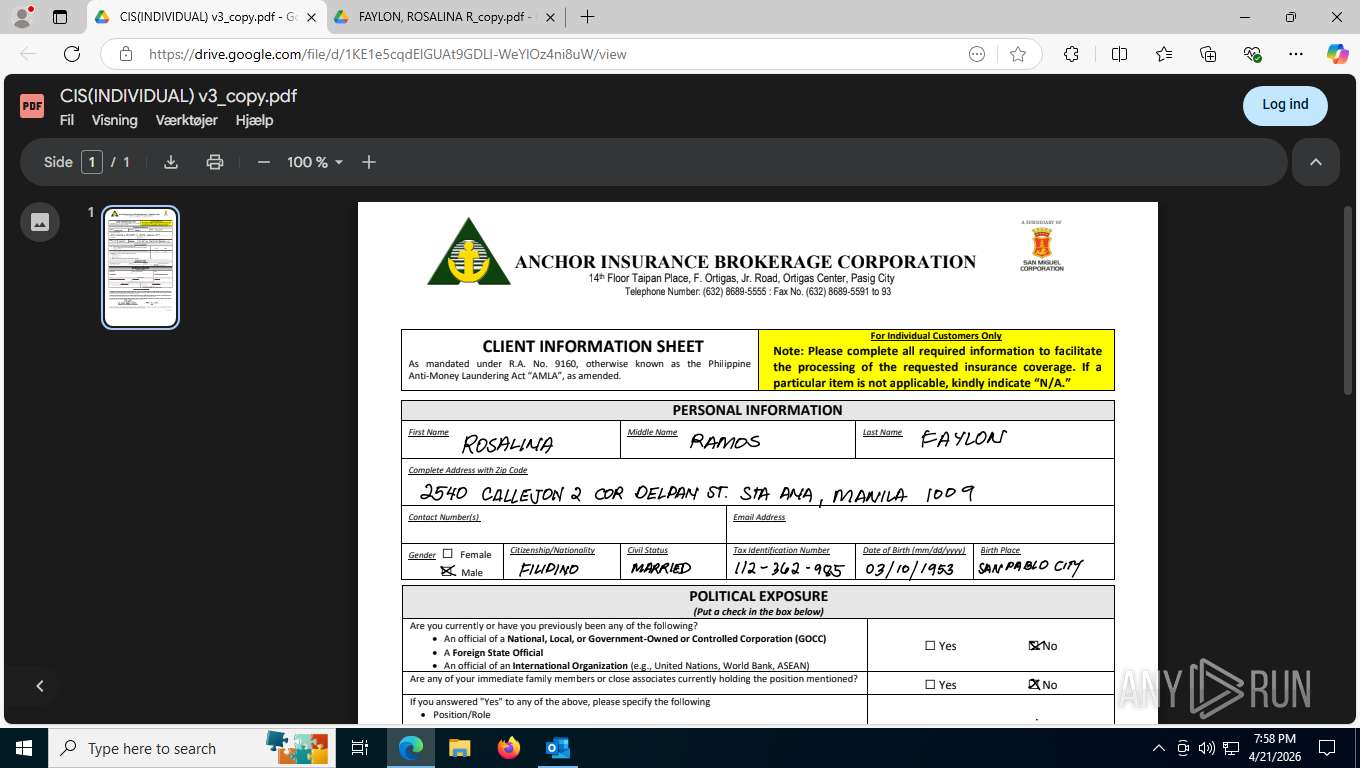View site information lock icon

[126, 54]
